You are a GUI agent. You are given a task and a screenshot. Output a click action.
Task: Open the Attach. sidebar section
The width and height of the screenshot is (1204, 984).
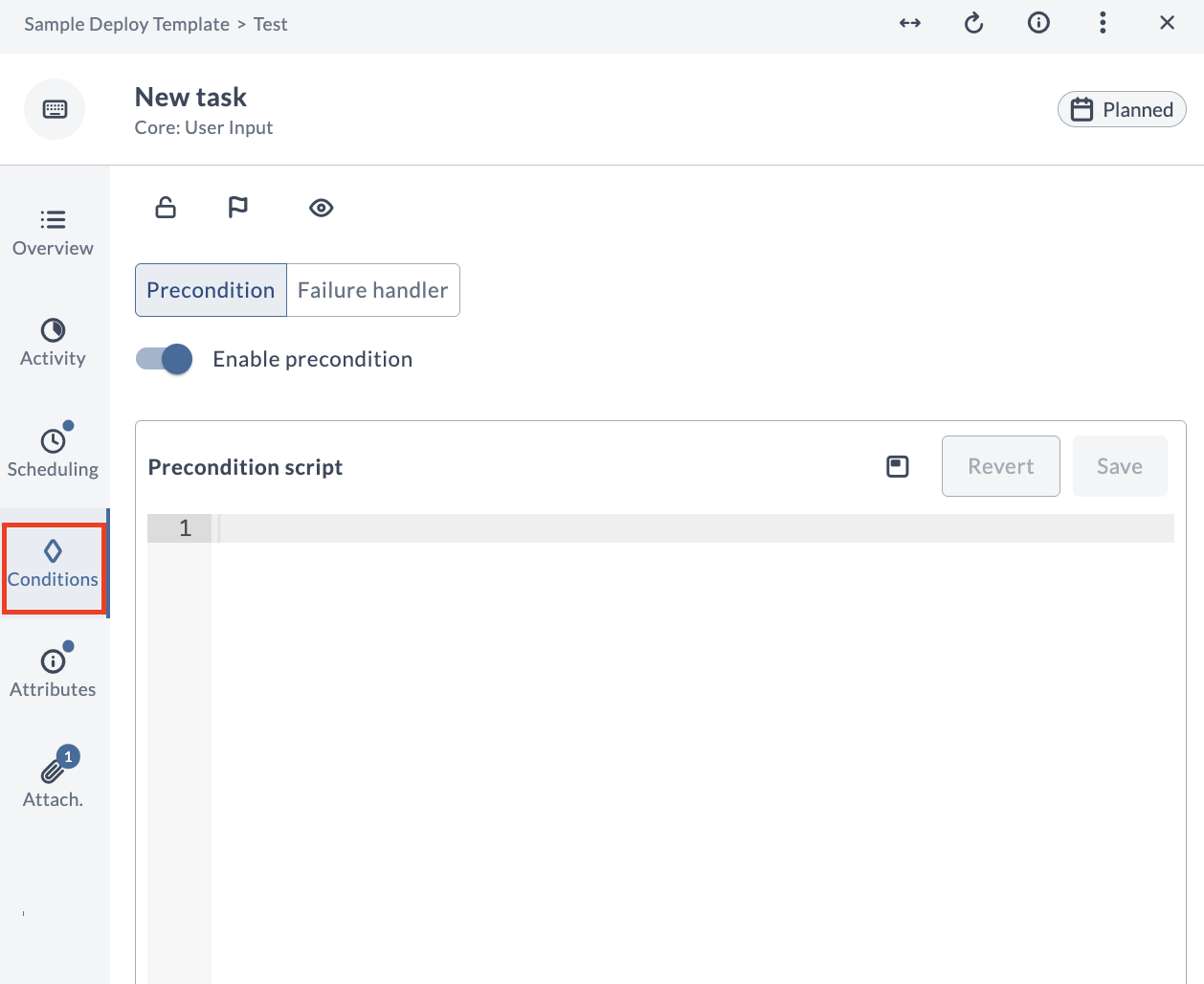click(53, 784)
